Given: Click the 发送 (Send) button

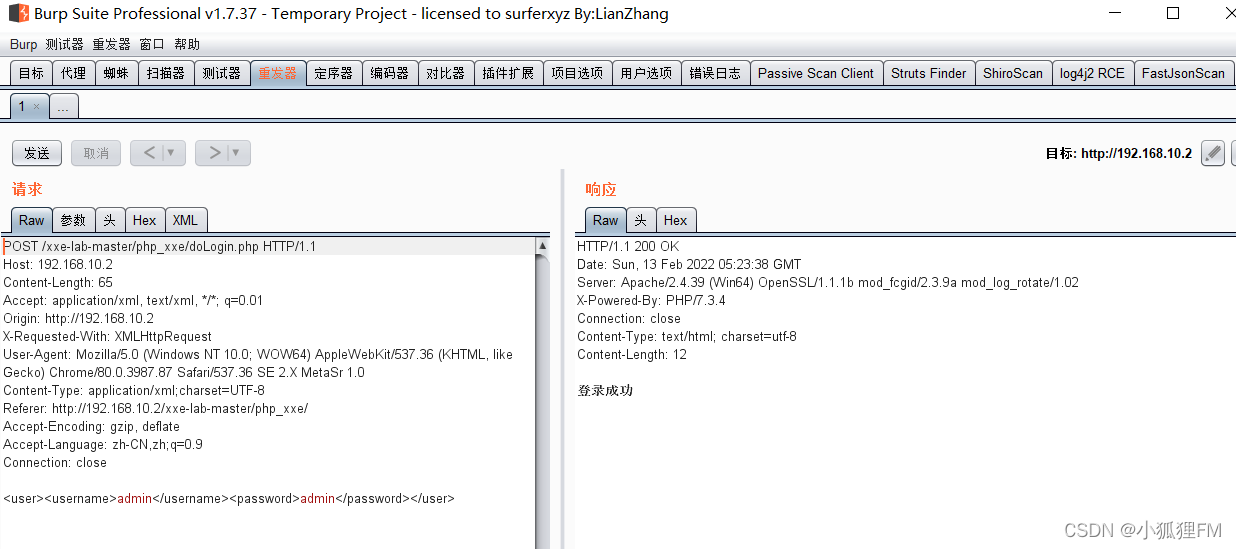Looking at the screenshot, I should click(37, 153).
